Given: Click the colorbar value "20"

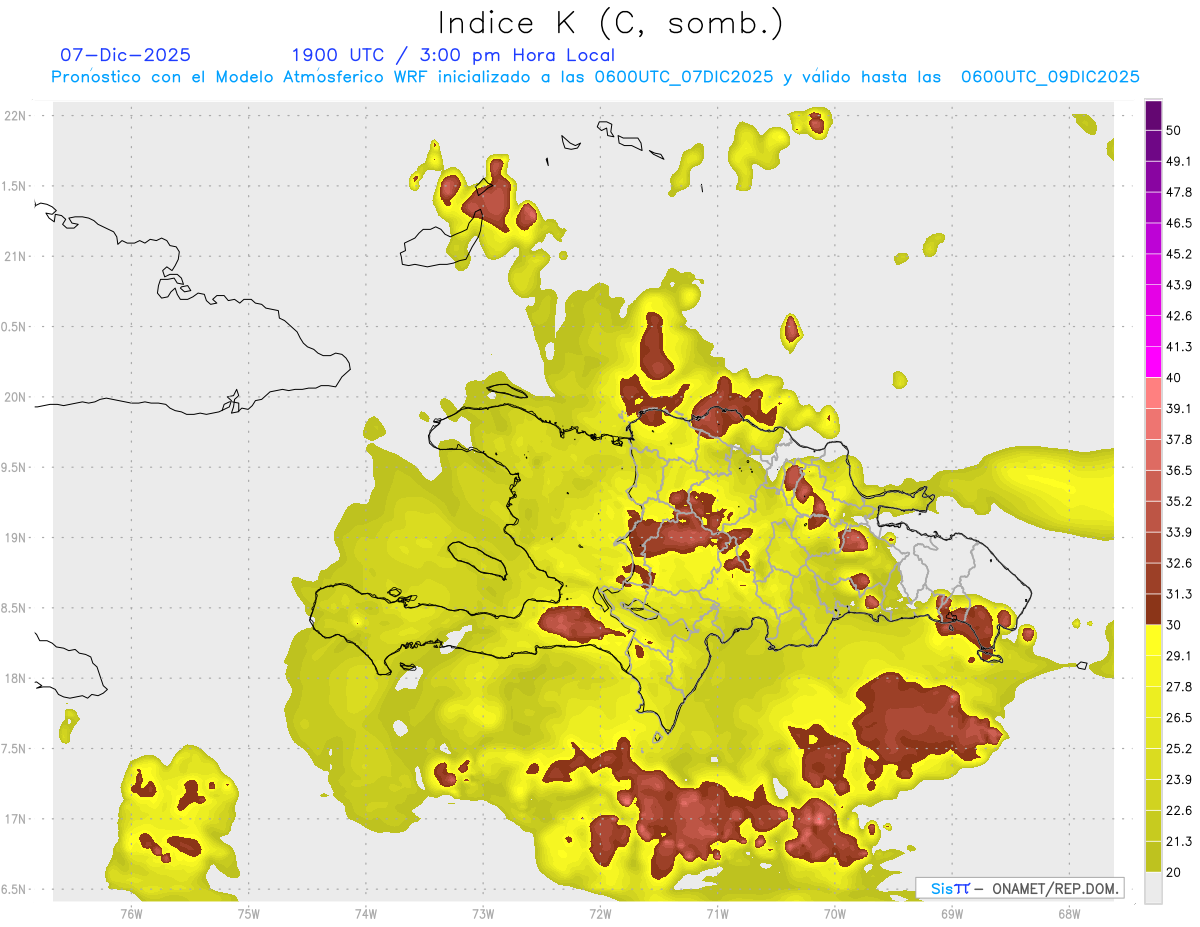Looking at the screenshot, I should click(x=1174, y=873).
